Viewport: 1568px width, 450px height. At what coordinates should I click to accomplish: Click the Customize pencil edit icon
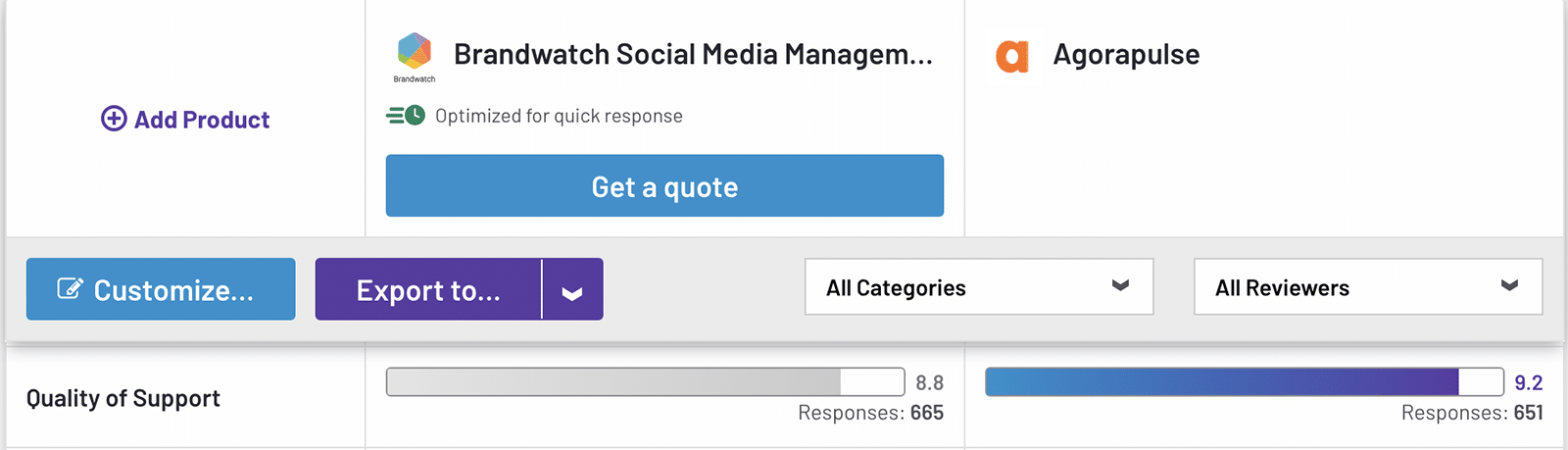click(70, 288)
